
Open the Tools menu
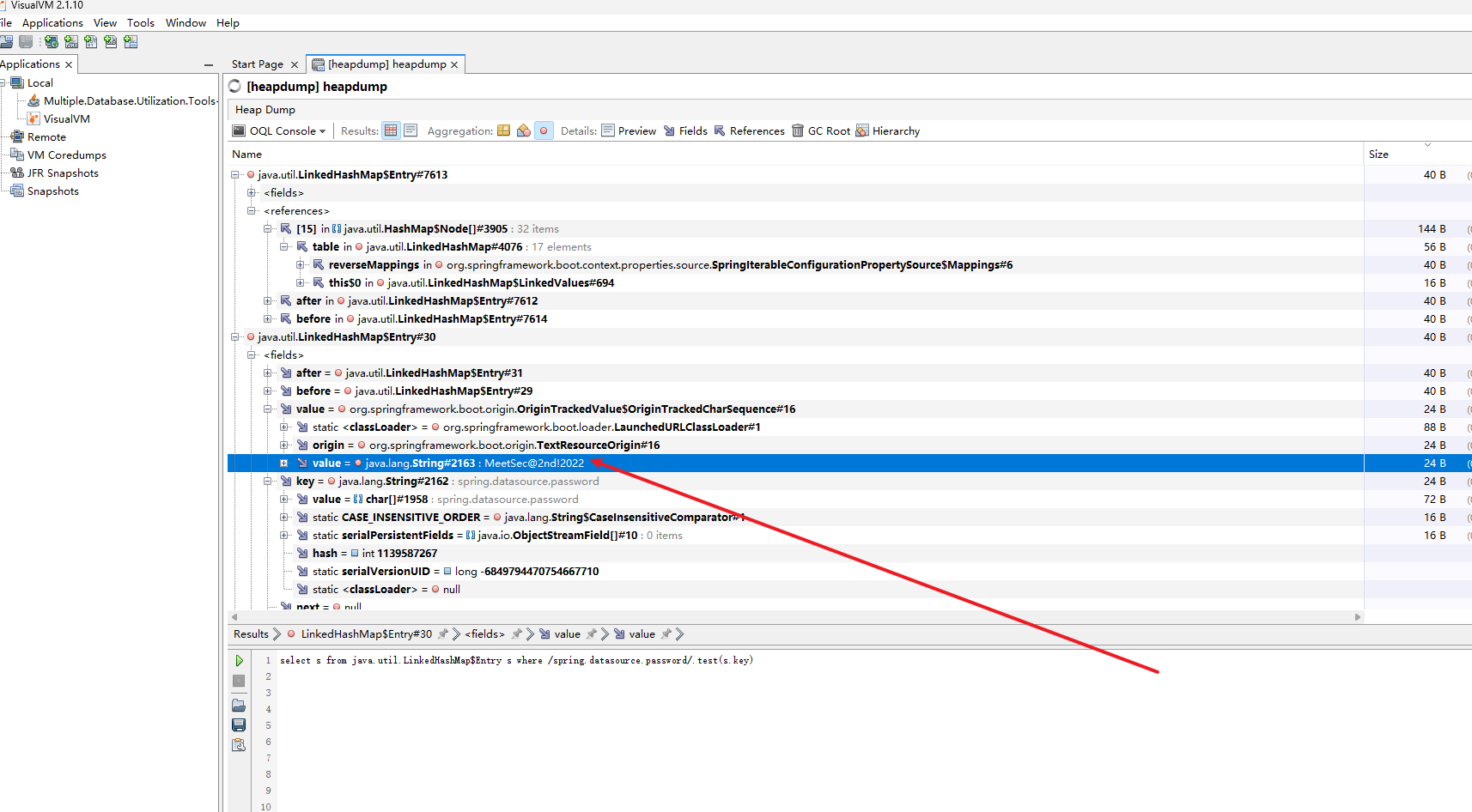coord(141,23)
